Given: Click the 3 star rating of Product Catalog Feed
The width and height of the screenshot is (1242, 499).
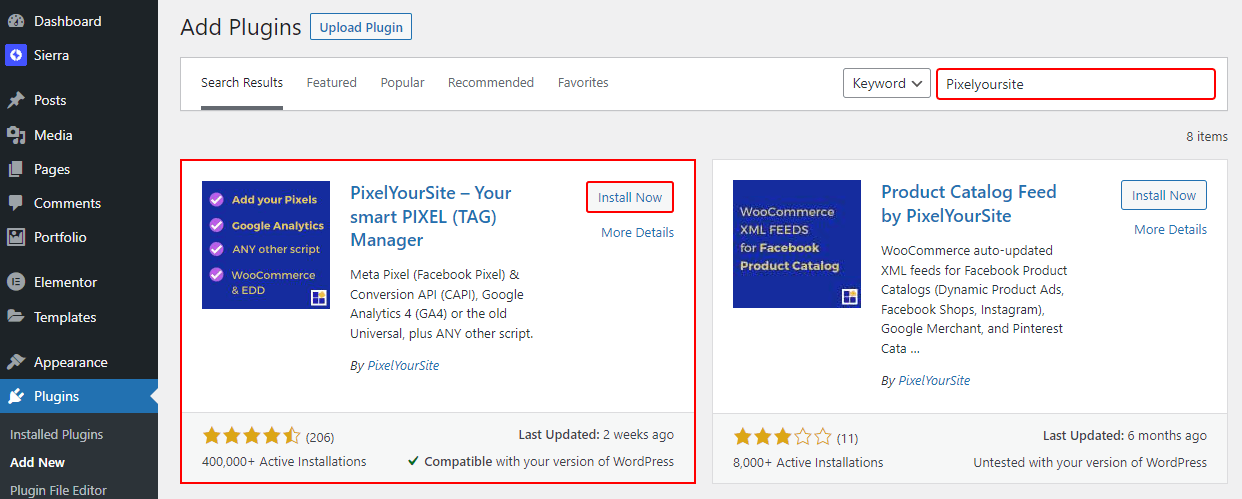Looking at the screenshot, I should click(x=782, y=436).
